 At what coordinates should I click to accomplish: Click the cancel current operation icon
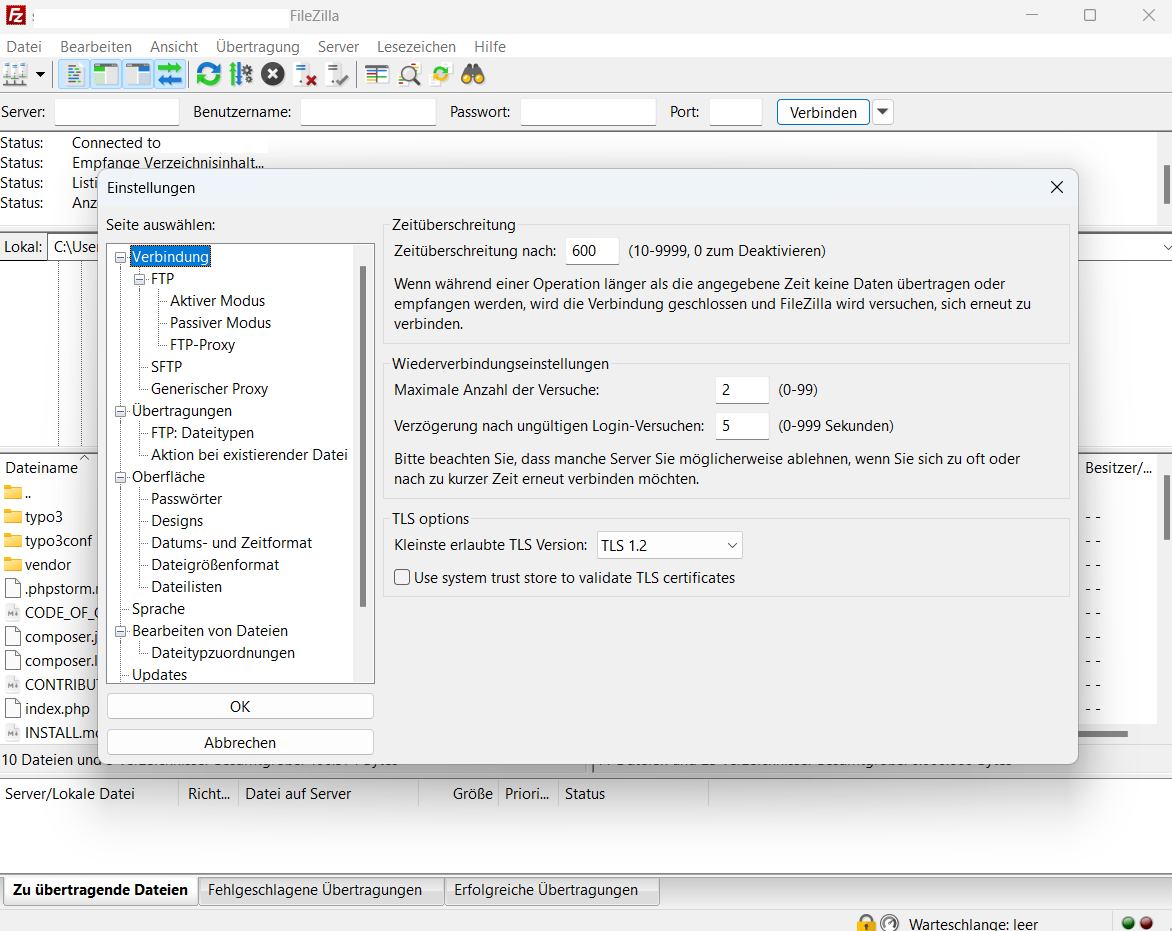[x=273, y=75]
